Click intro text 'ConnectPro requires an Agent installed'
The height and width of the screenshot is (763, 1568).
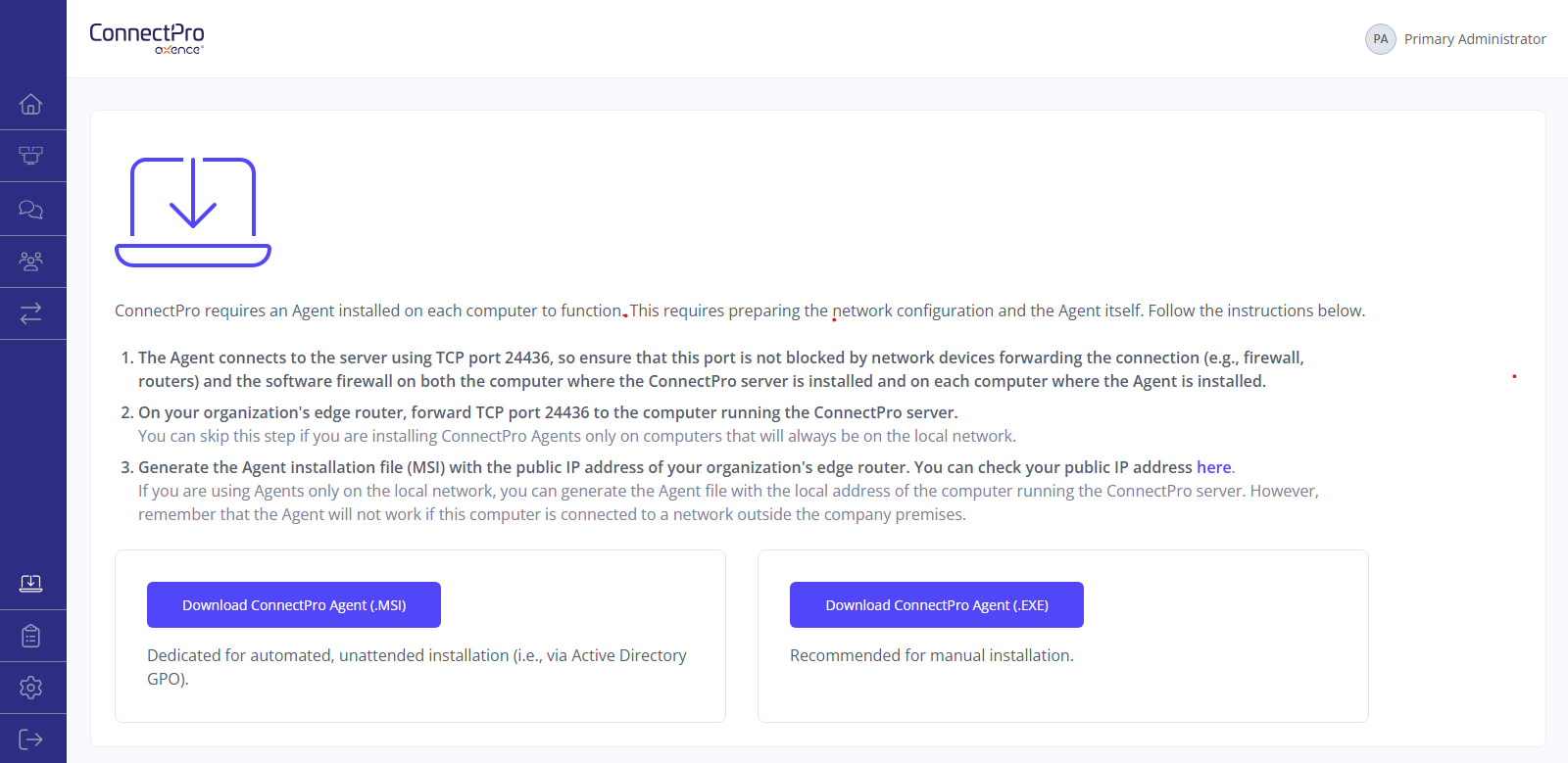[740, 310]
